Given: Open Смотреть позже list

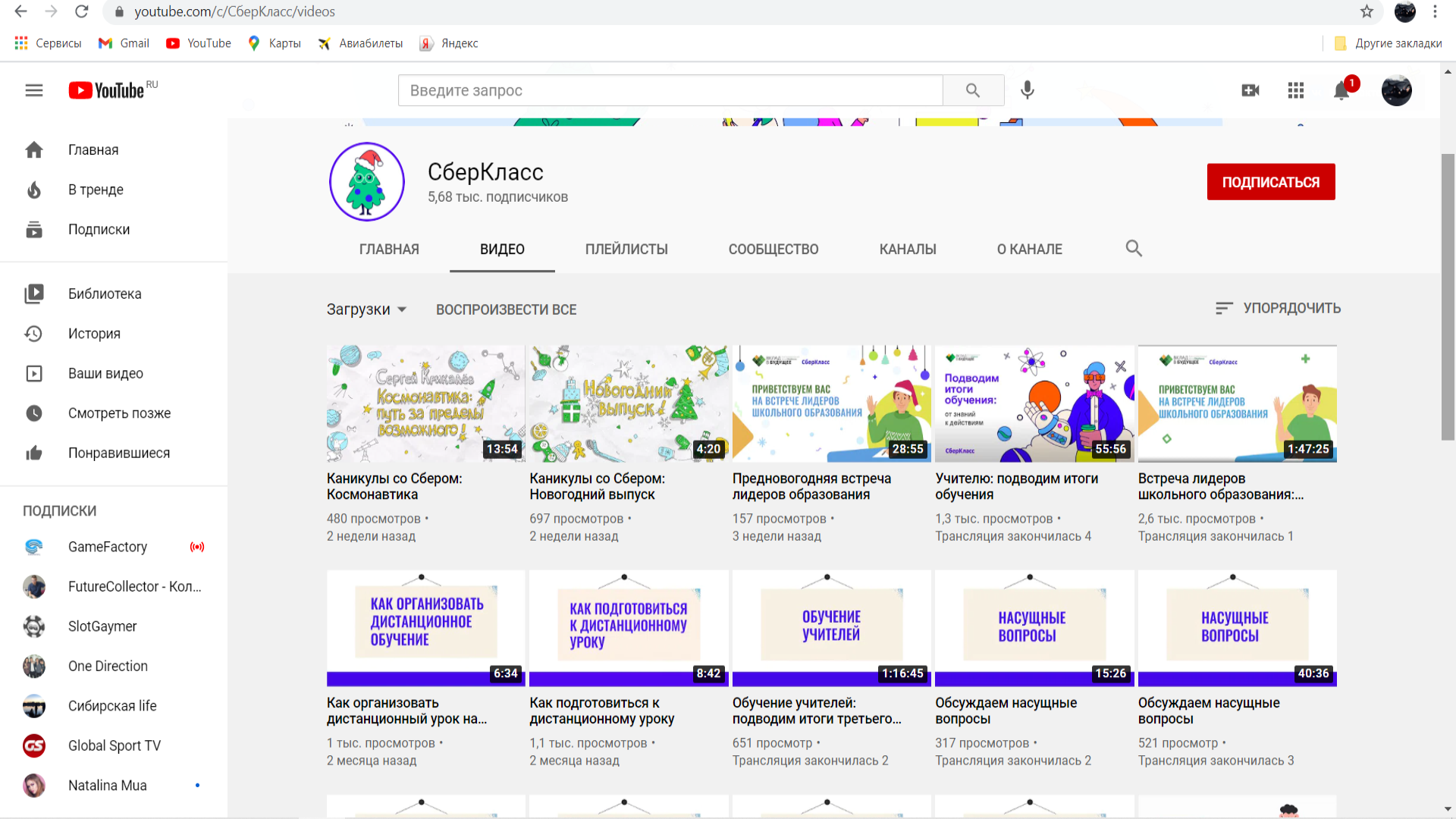Looking at the screenshot, I should tap(114, 413).
